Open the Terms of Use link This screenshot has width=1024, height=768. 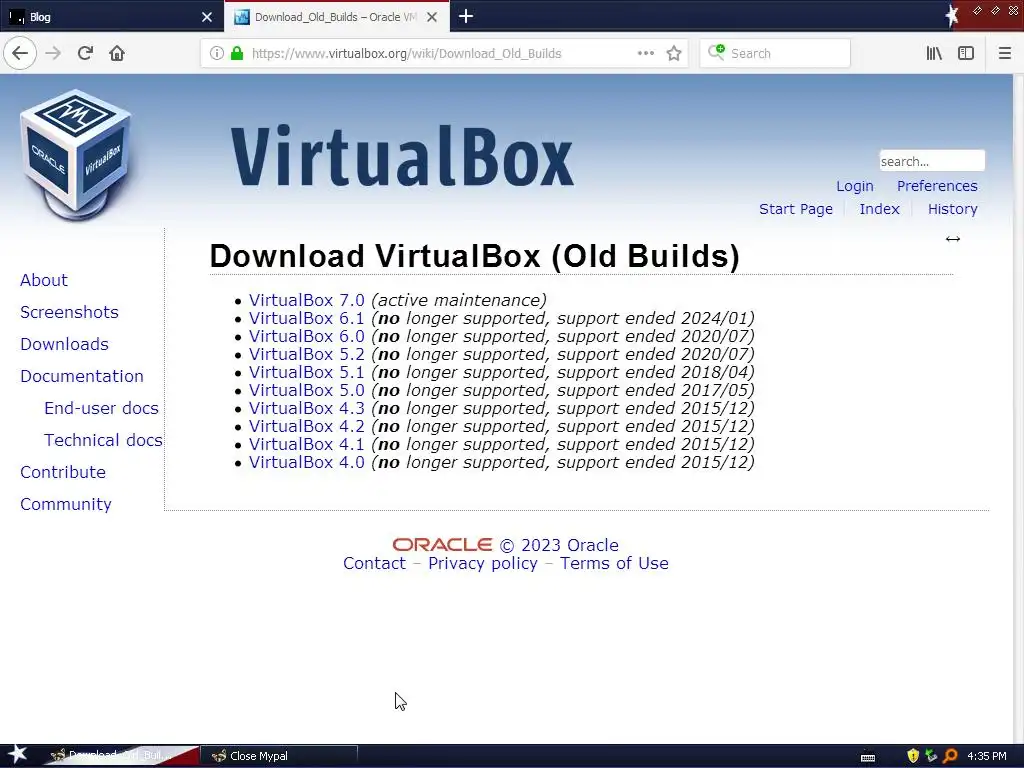click(614, 564)
